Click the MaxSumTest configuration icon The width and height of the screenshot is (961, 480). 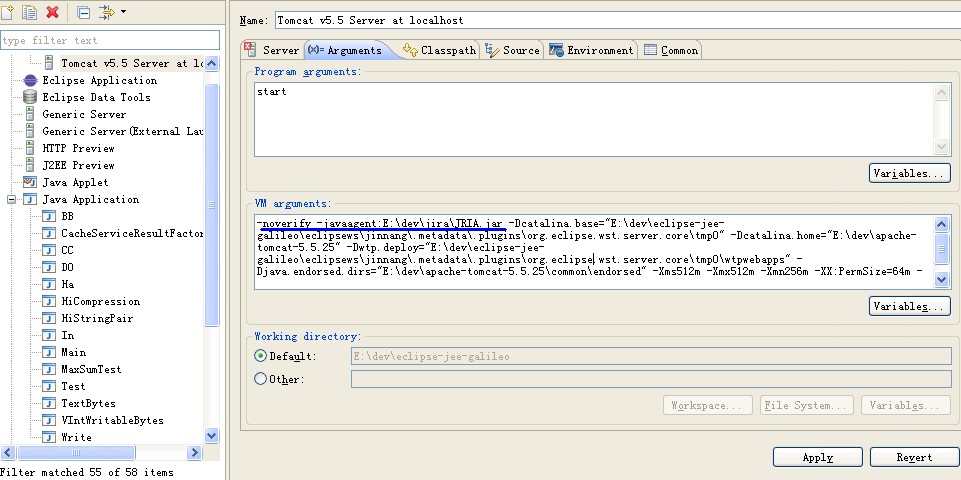coord(50,369)
